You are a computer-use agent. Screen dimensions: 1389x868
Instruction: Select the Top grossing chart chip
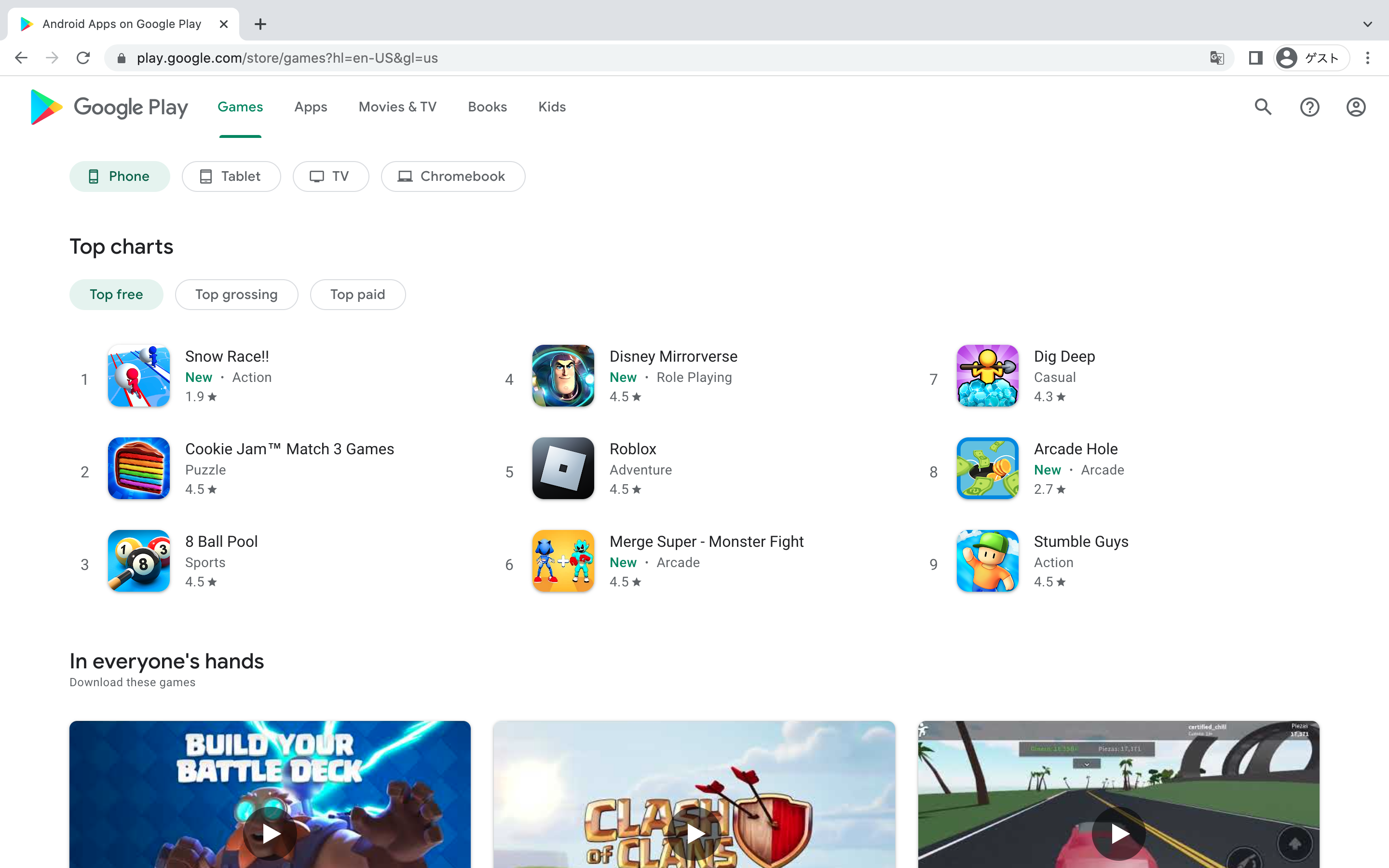pos(236,295)
